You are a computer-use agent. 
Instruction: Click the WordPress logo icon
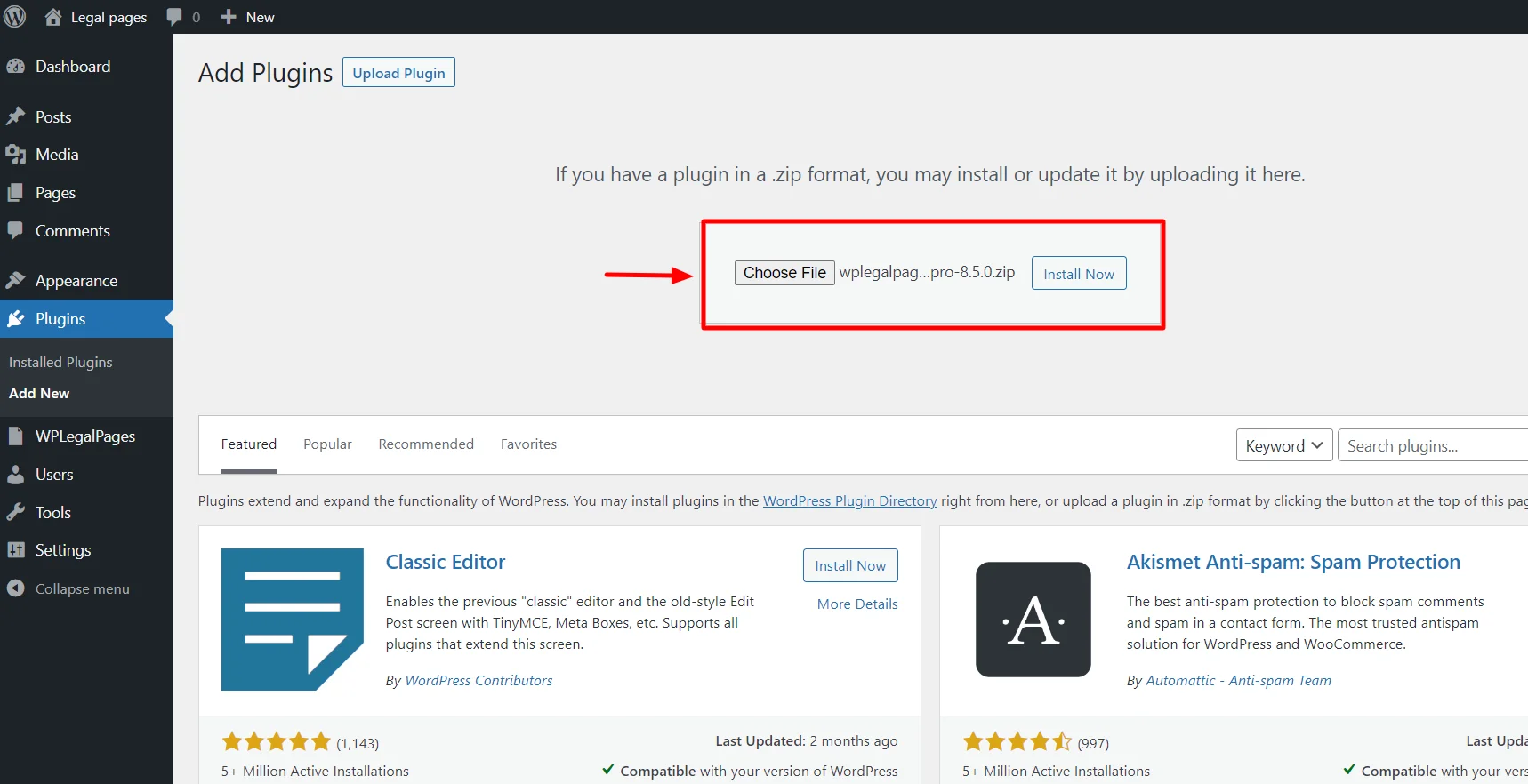tap(15, 17)
